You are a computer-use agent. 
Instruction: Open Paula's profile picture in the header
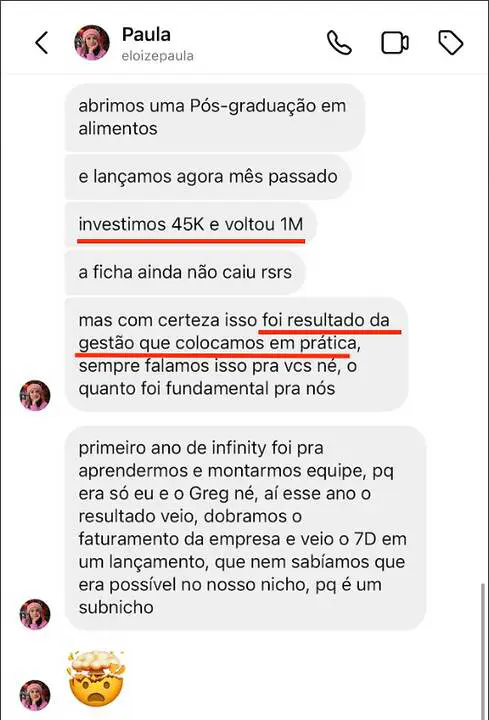(92, 43)
